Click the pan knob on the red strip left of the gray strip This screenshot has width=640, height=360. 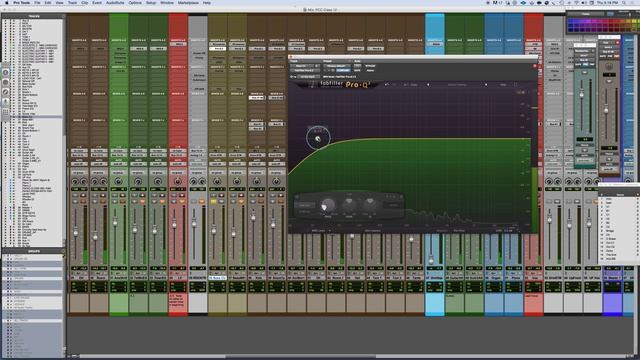pyautogui.click(x=178, y=181)
